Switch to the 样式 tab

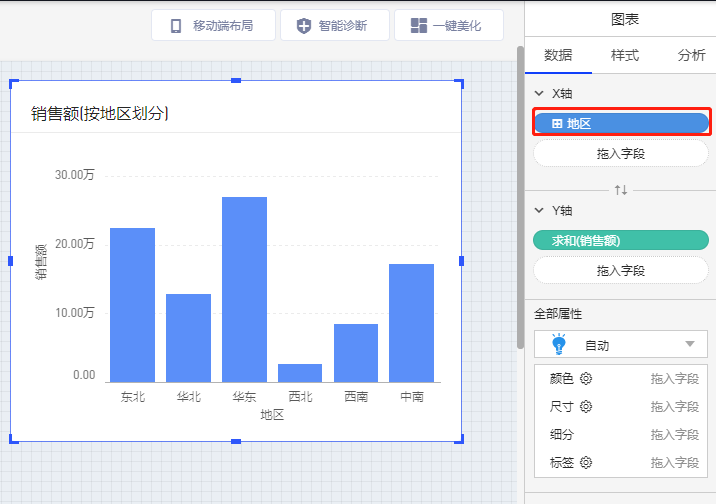625,55
